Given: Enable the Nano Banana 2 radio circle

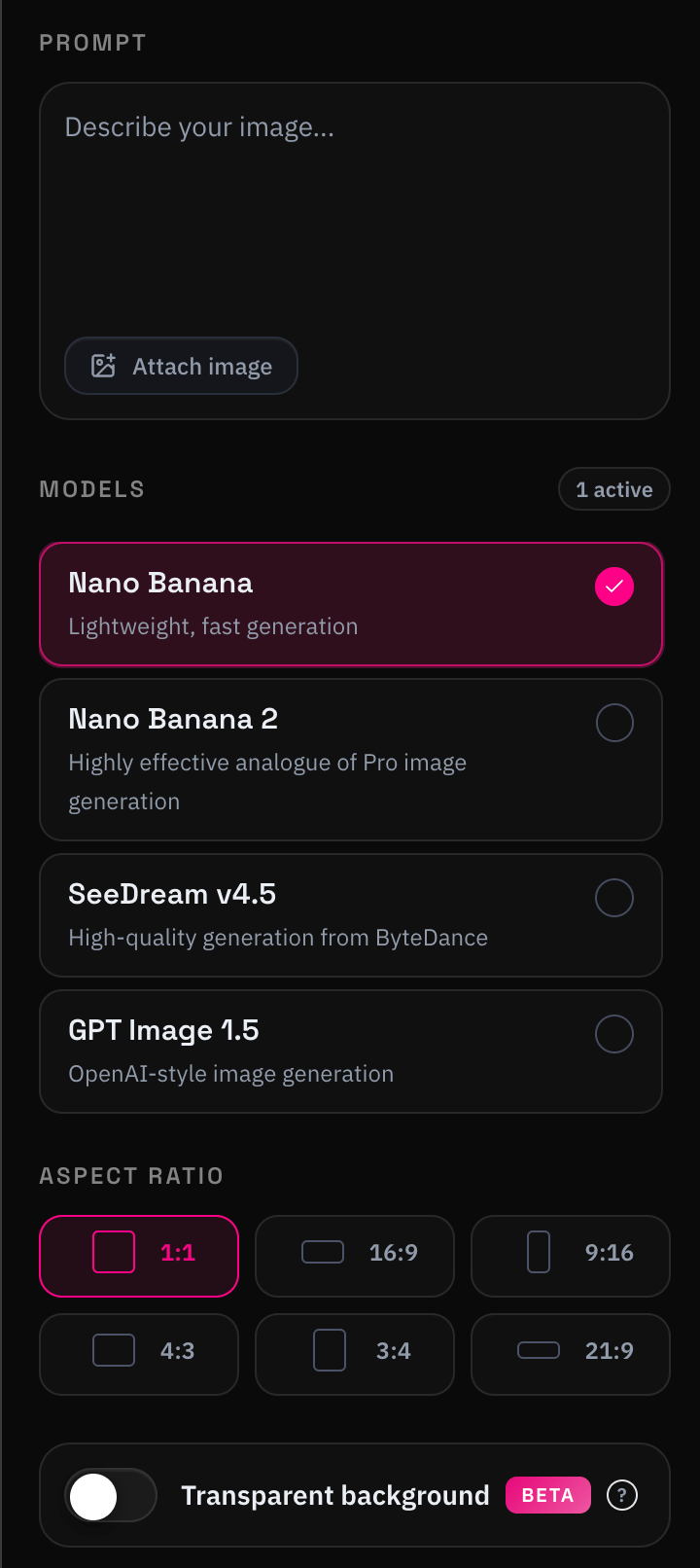Looking at the screenshot, I should [614, 723].
